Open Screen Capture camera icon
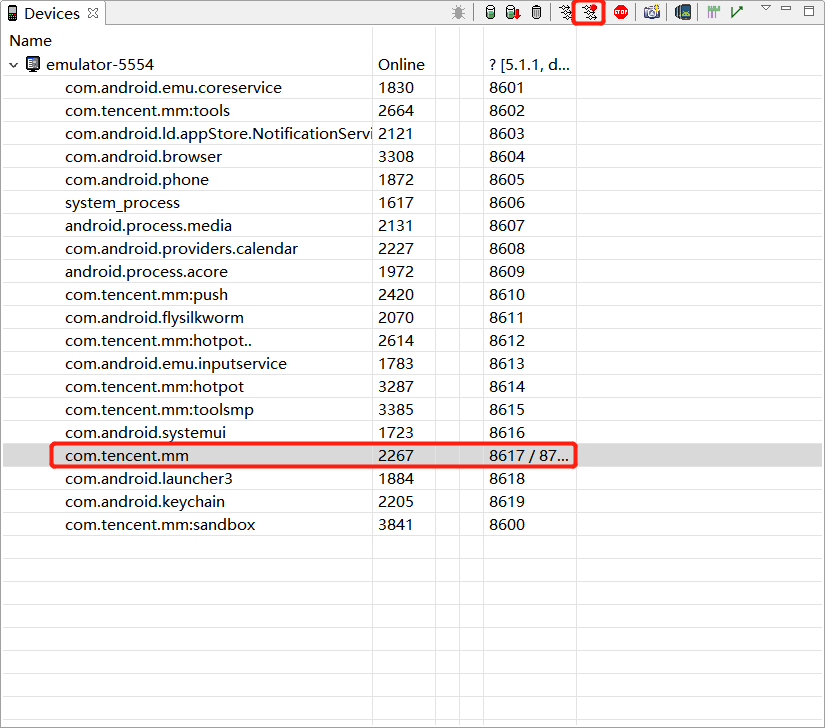The height and width of the screenshot is (728, 825). 652,13
